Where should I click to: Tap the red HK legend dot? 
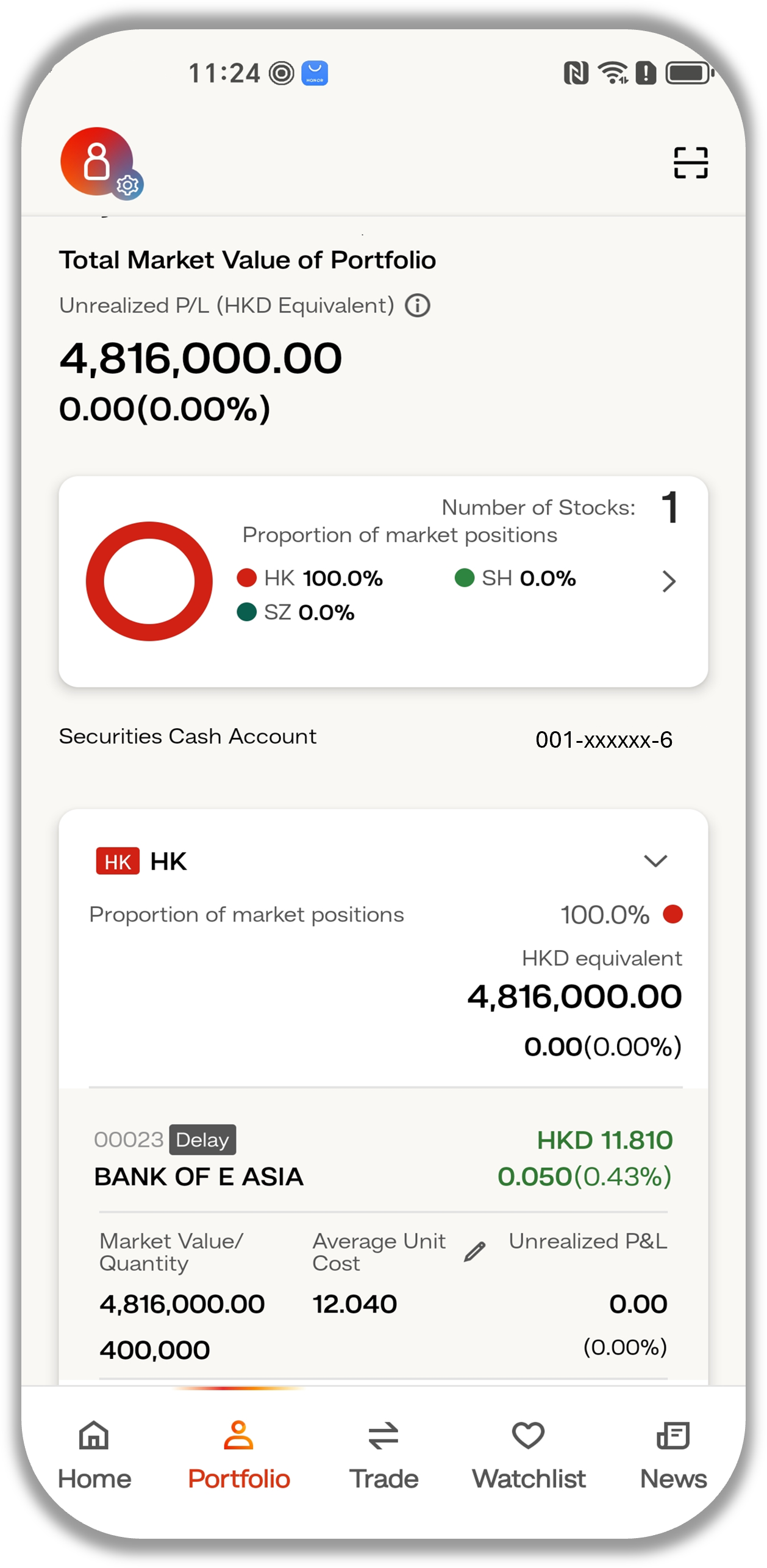click(246, 578)
